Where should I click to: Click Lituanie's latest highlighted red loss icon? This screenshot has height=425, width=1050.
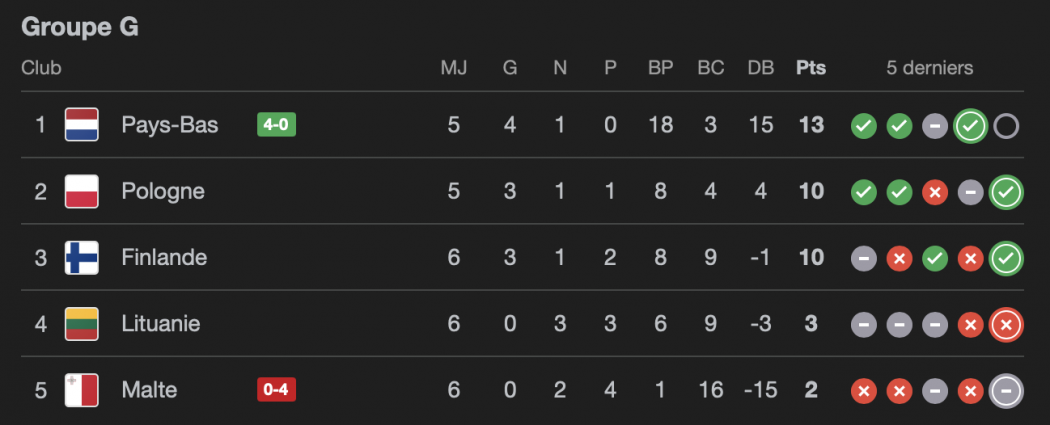[x=1006, y=325]
